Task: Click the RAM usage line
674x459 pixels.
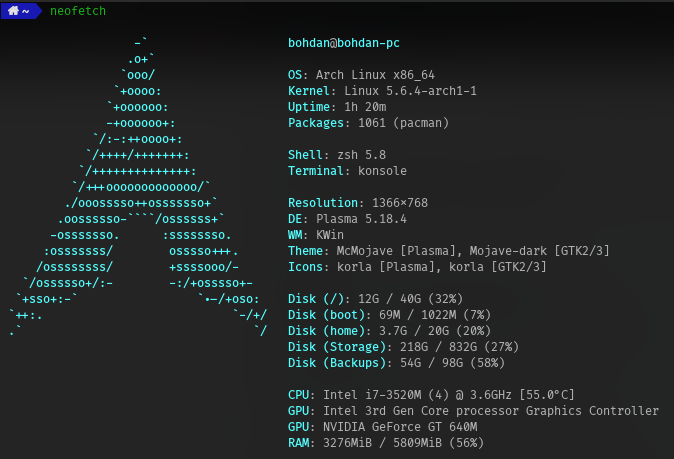Action: pos(386,443)
